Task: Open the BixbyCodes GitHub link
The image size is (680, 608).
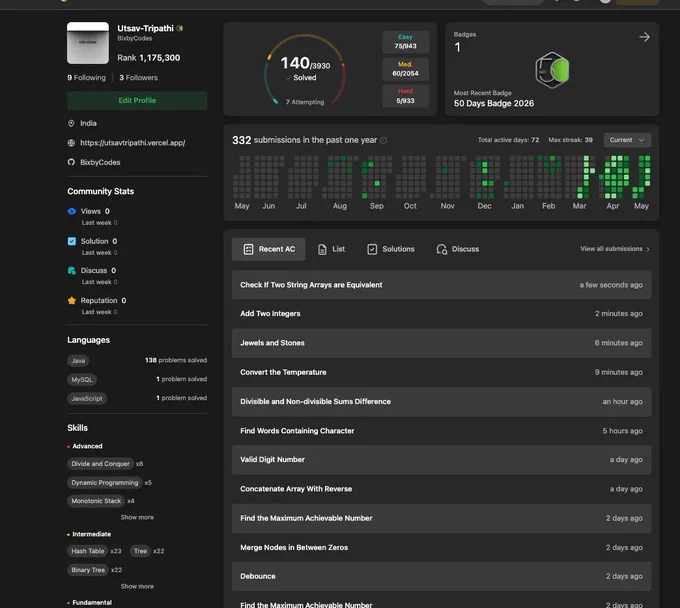Action: click(x=100, y=162)
